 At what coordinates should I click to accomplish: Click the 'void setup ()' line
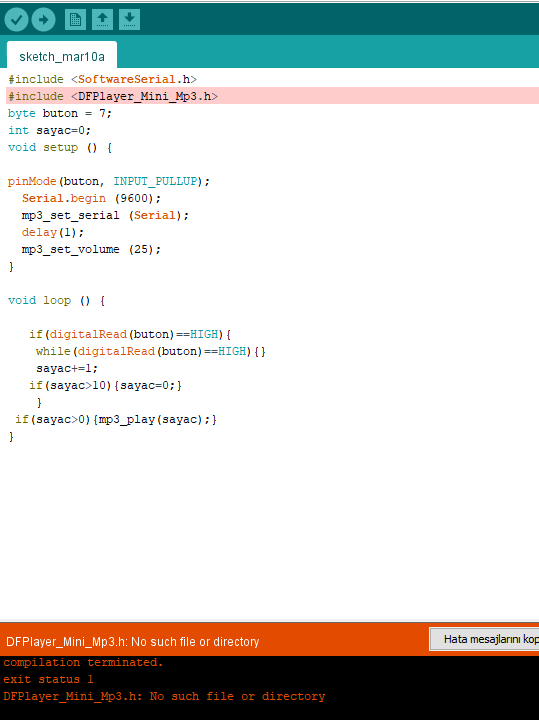[x=60, y=147]
